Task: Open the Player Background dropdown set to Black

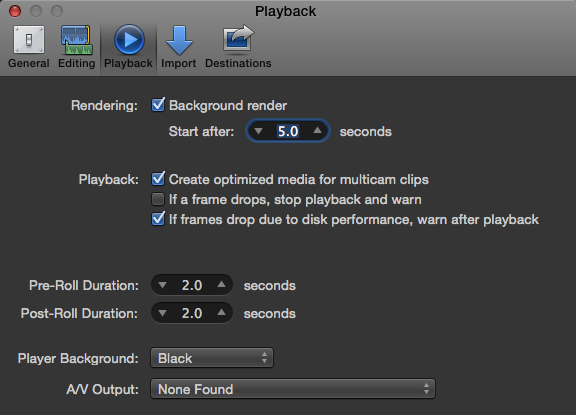Action: point(212,358)
